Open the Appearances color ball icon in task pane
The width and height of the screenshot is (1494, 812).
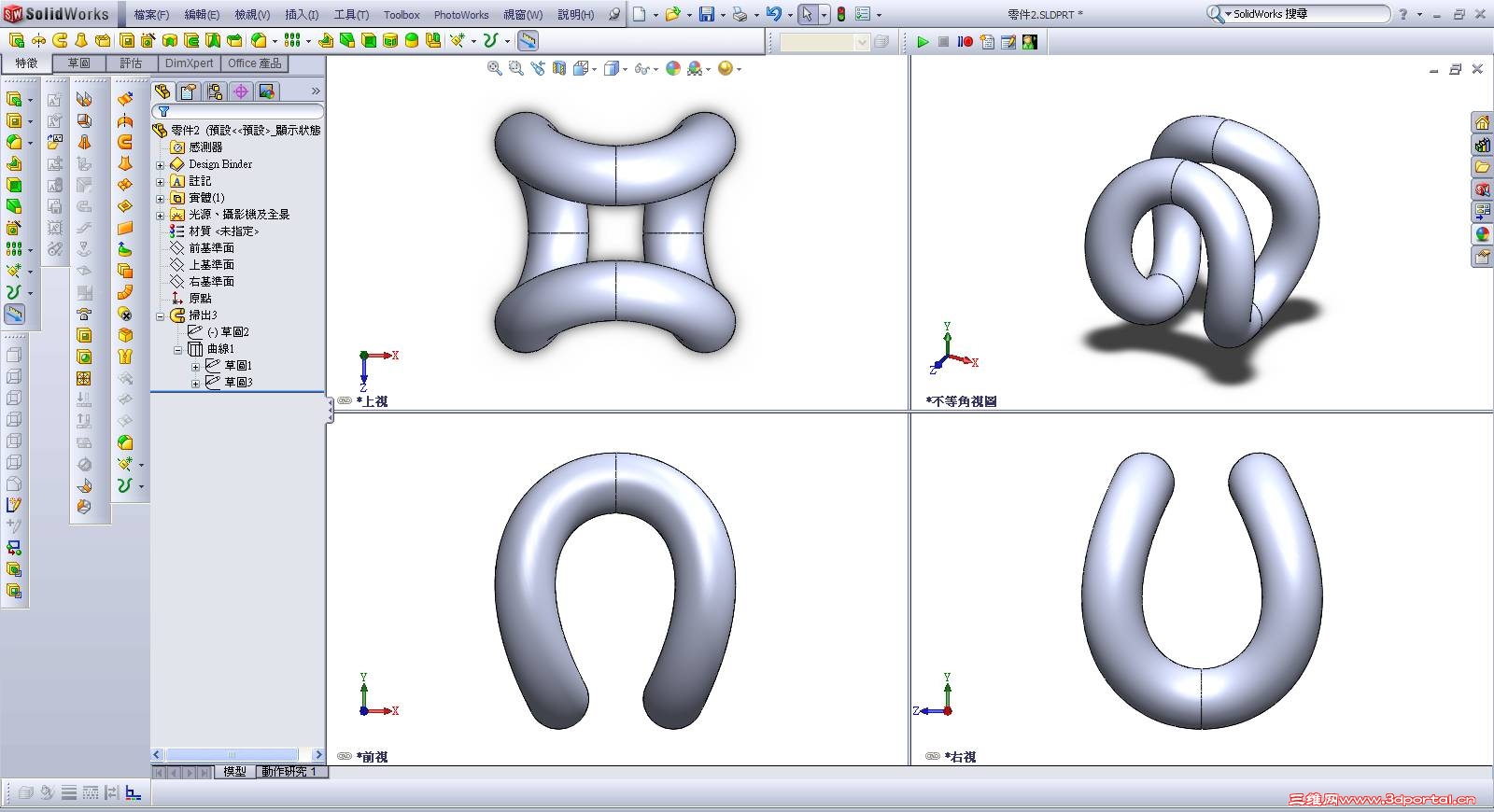click(x=1482, y=234)
